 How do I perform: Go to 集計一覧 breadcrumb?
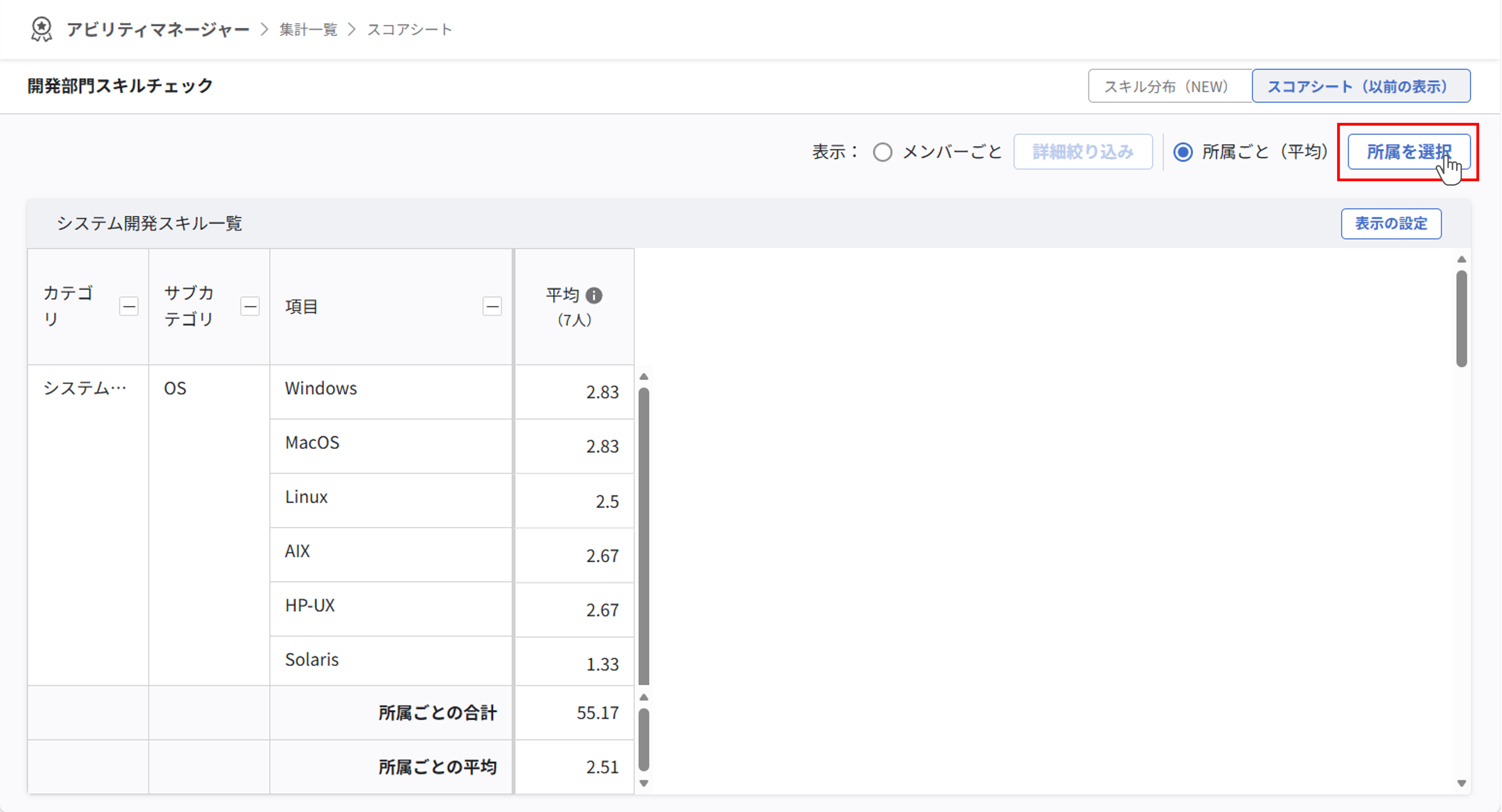coord(308,29)
